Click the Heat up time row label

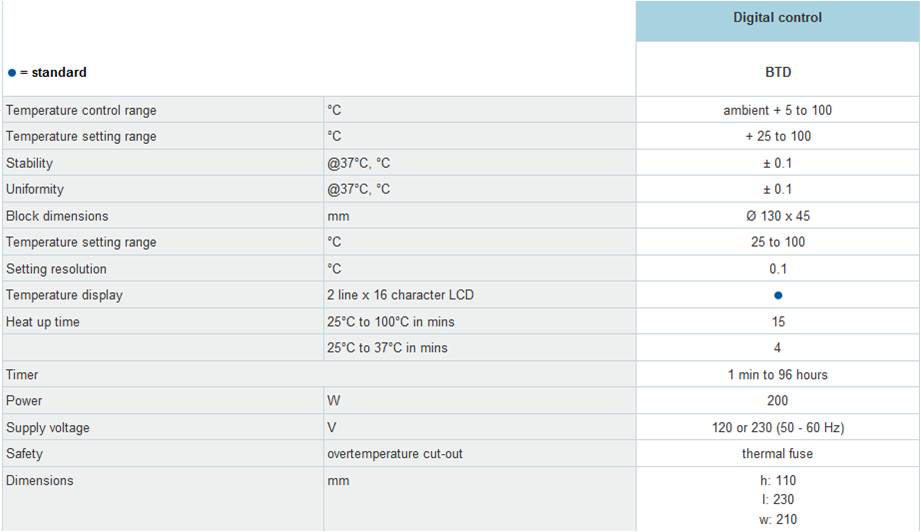tap(43, 322)
